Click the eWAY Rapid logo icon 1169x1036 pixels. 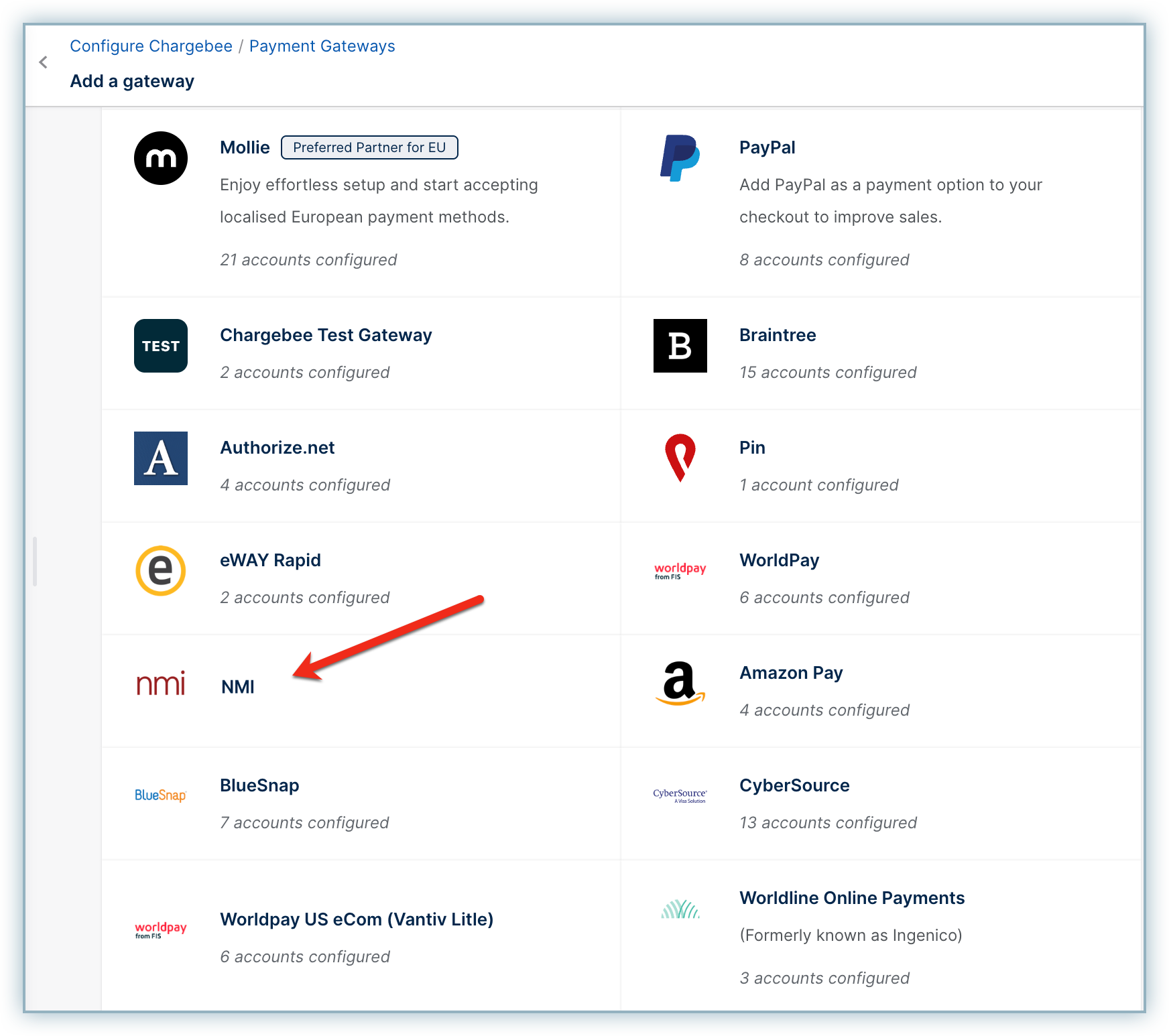(x=161, y=571)
